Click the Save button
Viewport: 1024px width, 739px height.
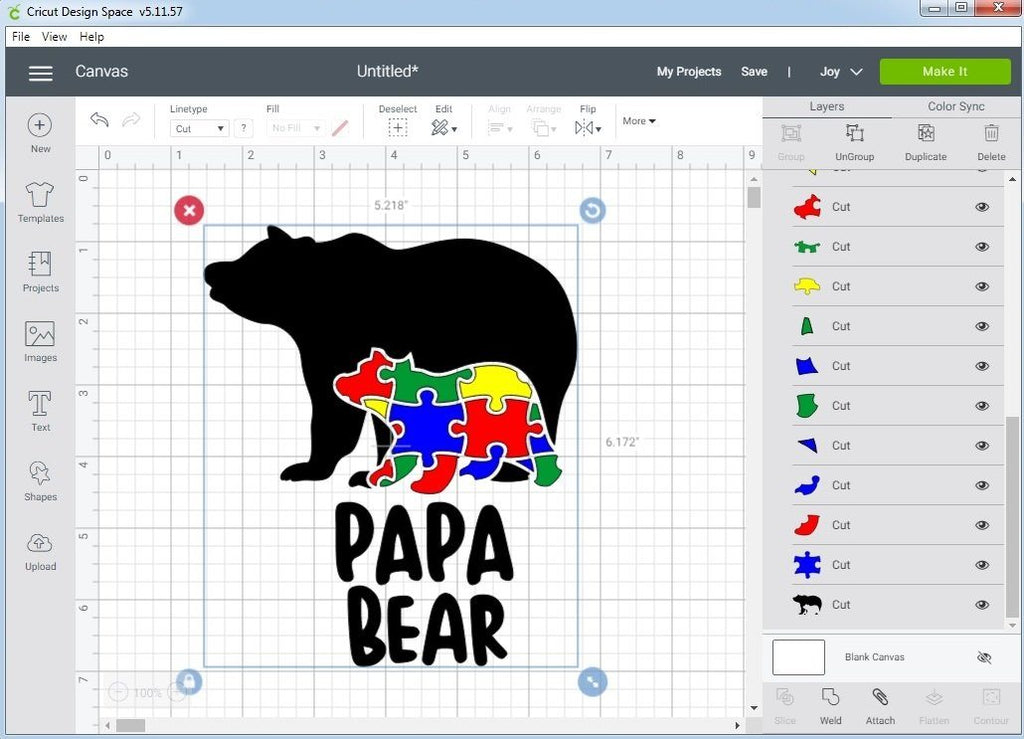pos(754,72)
